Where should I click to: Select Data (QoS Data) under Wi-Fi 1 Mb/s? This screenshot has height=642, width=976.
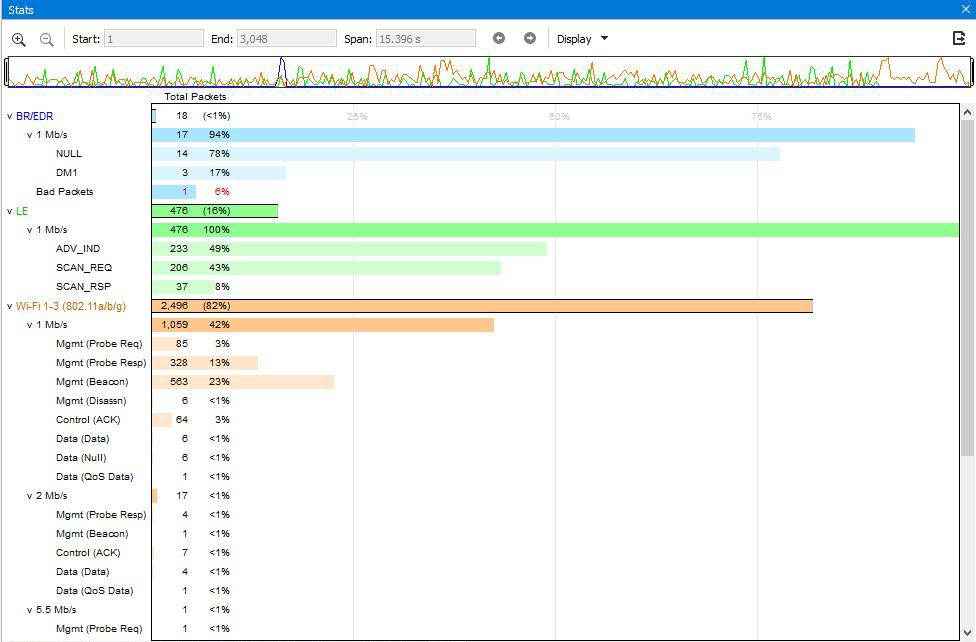[x=95, y=476]
